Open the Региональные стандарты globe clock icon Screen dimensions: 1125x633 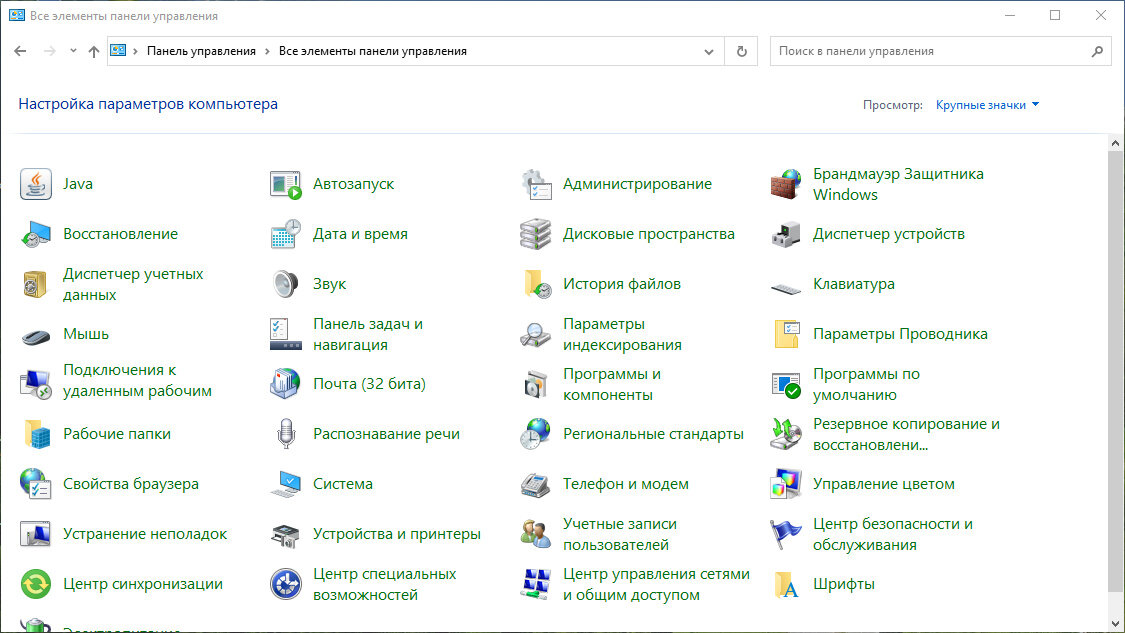pyautogui.click(x=536, y=434)
